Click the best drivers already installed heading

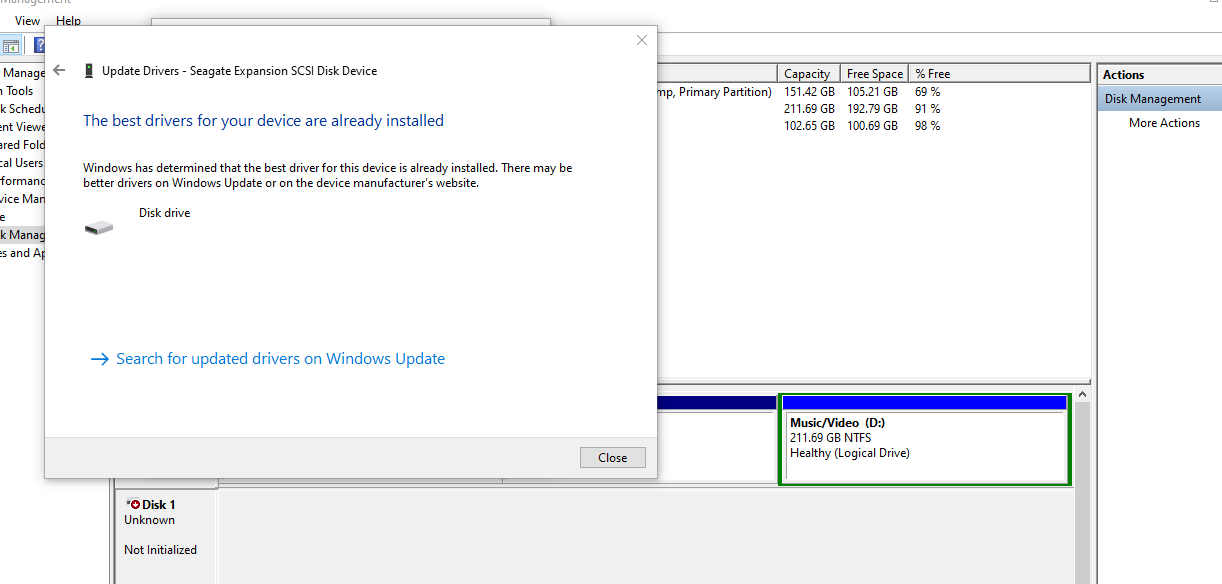click(x=263, y=121)
